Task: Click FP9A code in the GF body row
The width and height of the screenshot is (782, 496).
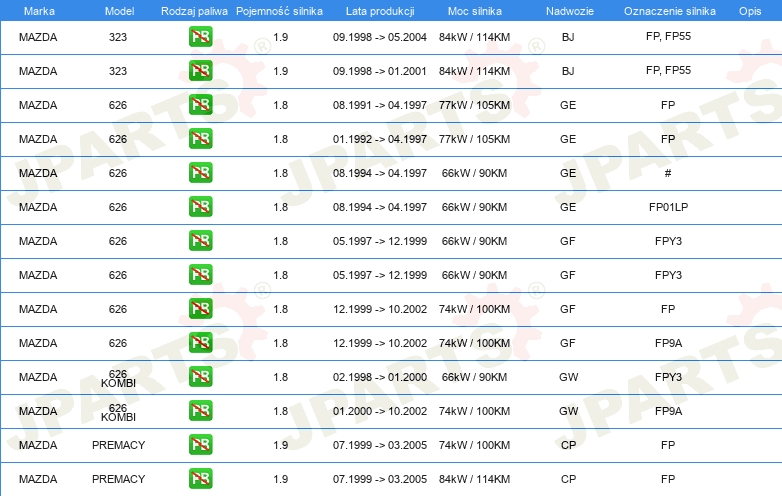Action: pyautogui.click(x=668, y=343)
